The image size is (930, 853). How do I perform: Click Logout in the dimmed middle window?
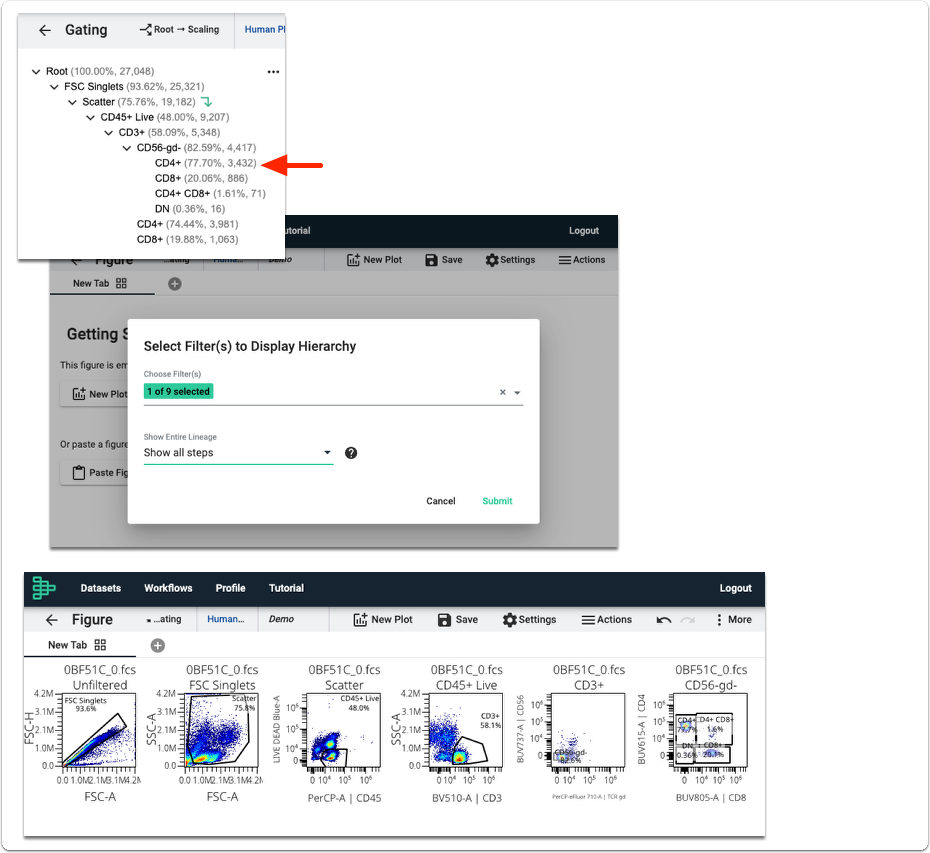tap(584, 231)
